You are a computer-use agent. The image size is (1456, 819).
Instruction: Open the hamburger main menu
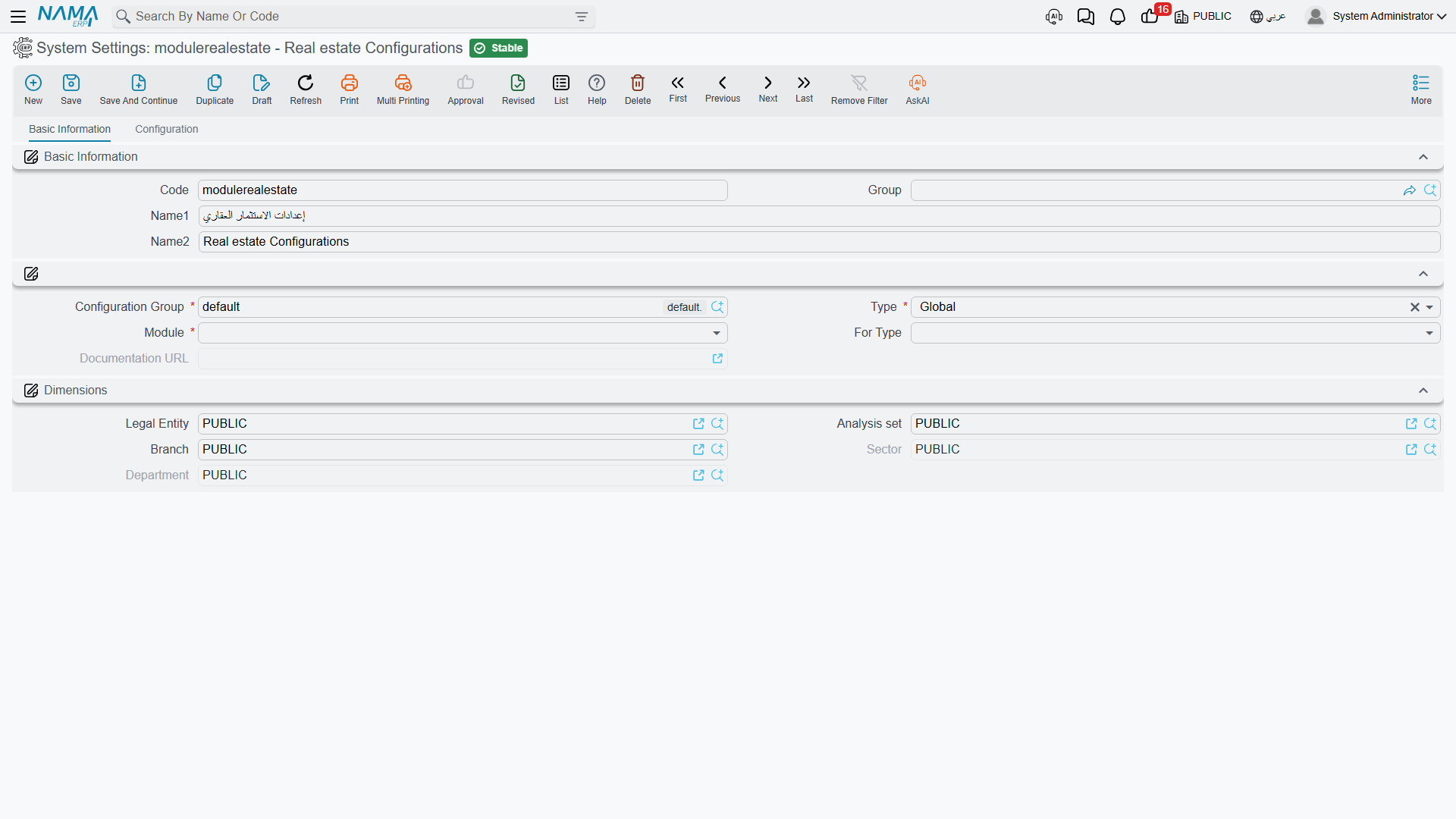click(x=18, y=16)
